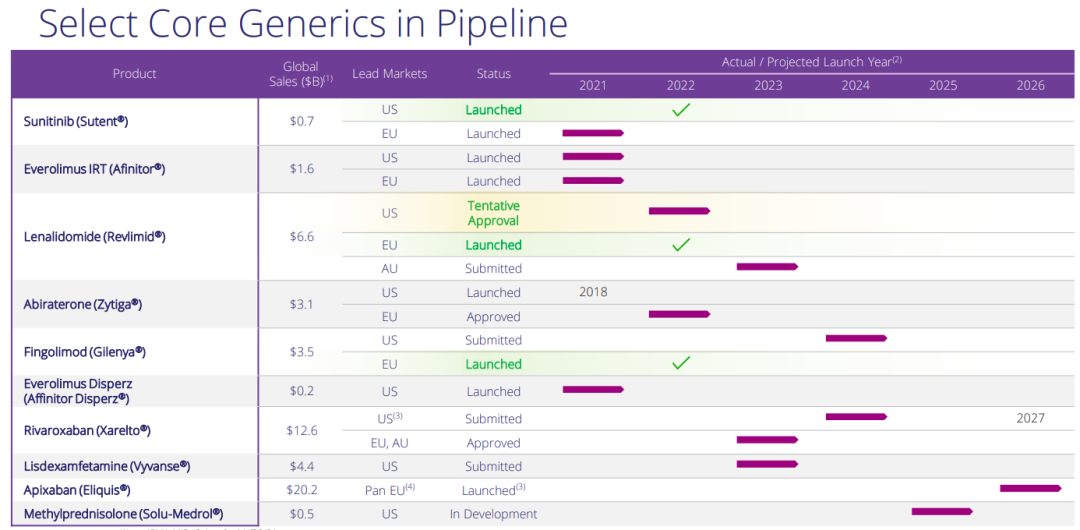Click the $12.6 sales value

[x=302, y=430]
